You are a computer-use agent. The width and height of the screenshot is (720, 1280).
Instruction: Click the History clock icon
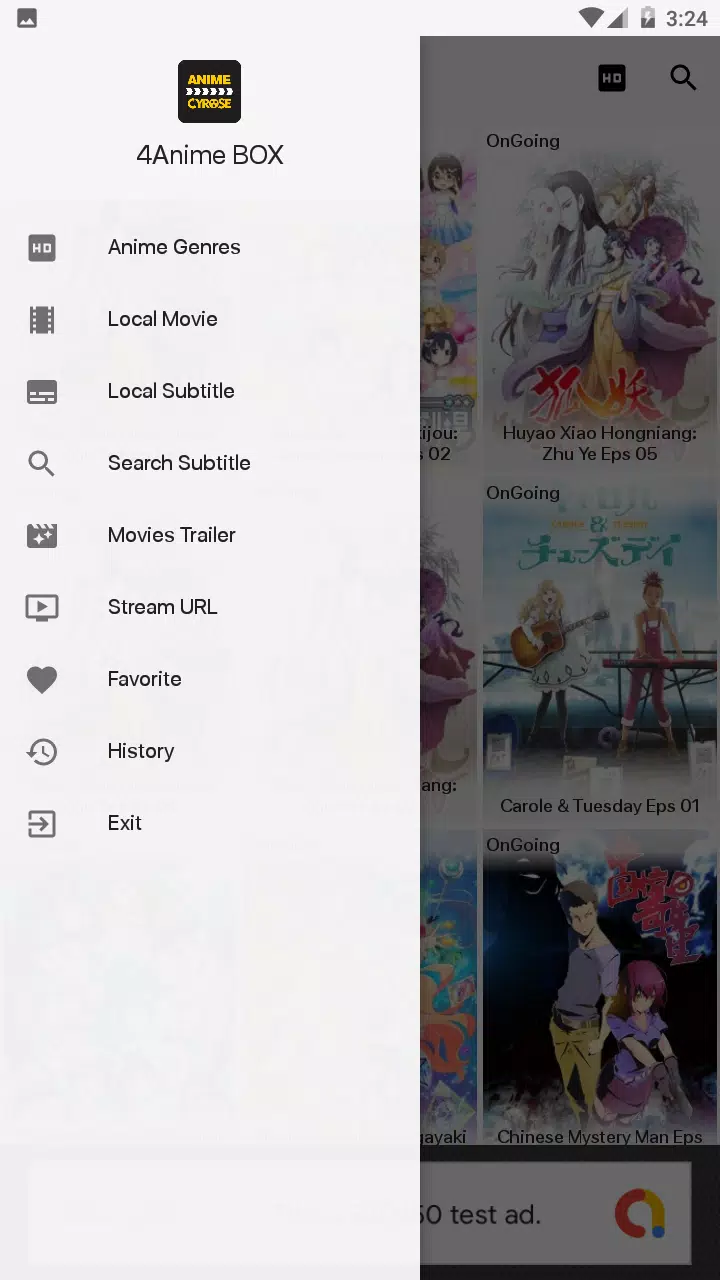coord(41,751)
